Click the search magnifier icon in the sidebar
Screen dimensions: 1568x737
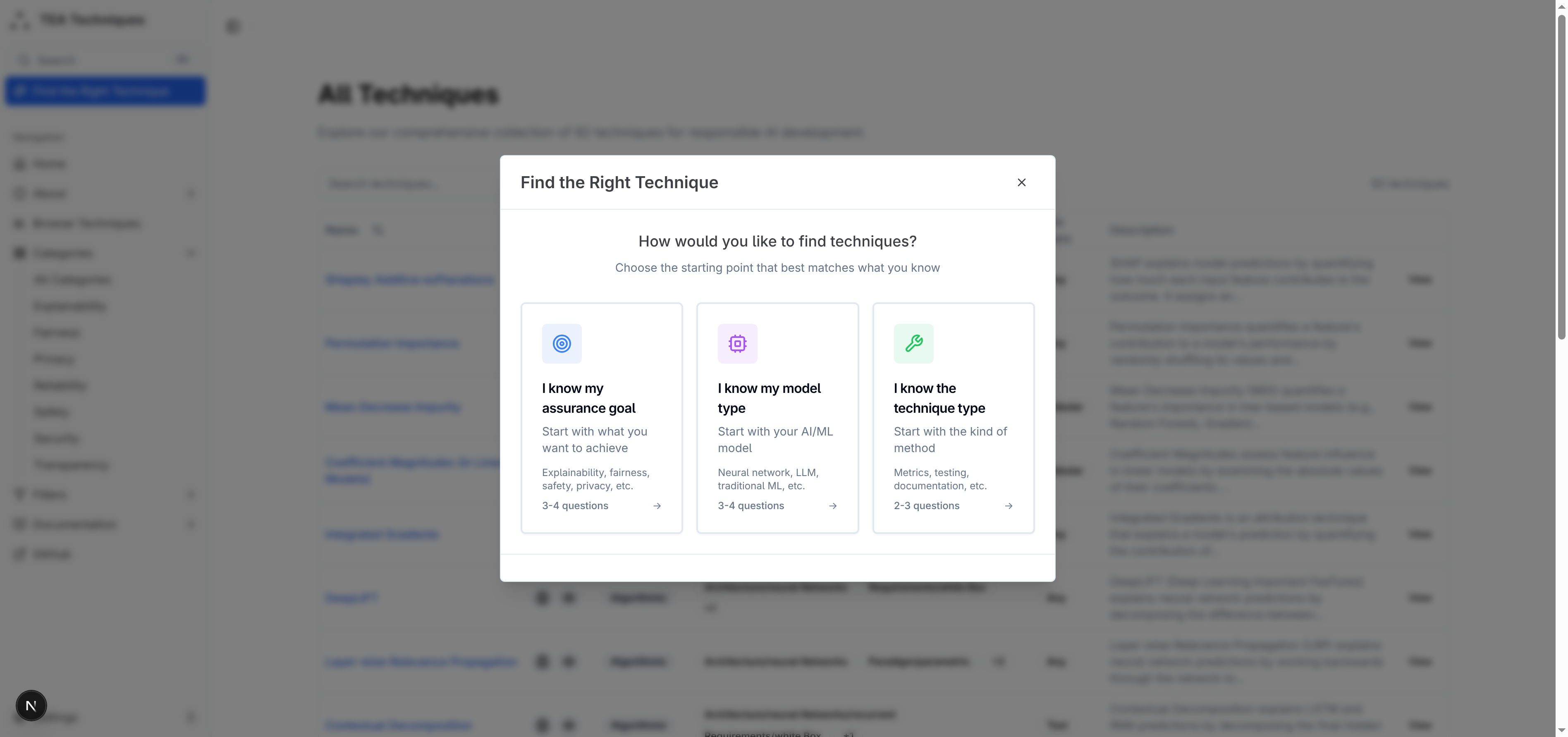(24, 60)
